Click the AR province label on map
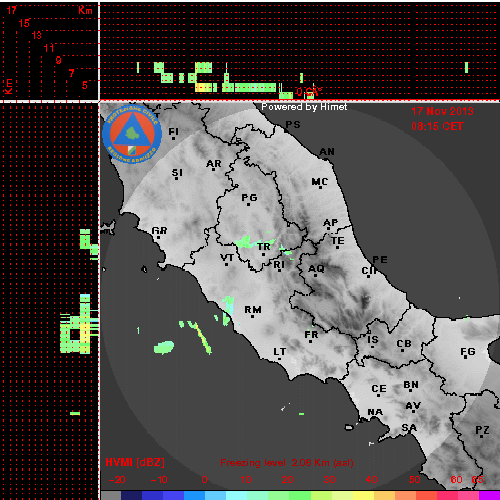The height and width of the screenshot is (500, 500). pyautogui.click(x=214, y=164)
